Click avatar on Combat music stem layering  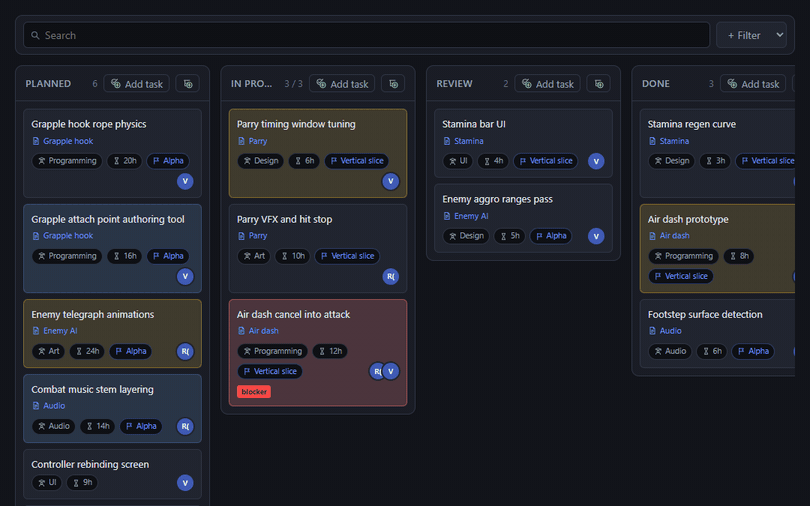(x=185, y=426)
